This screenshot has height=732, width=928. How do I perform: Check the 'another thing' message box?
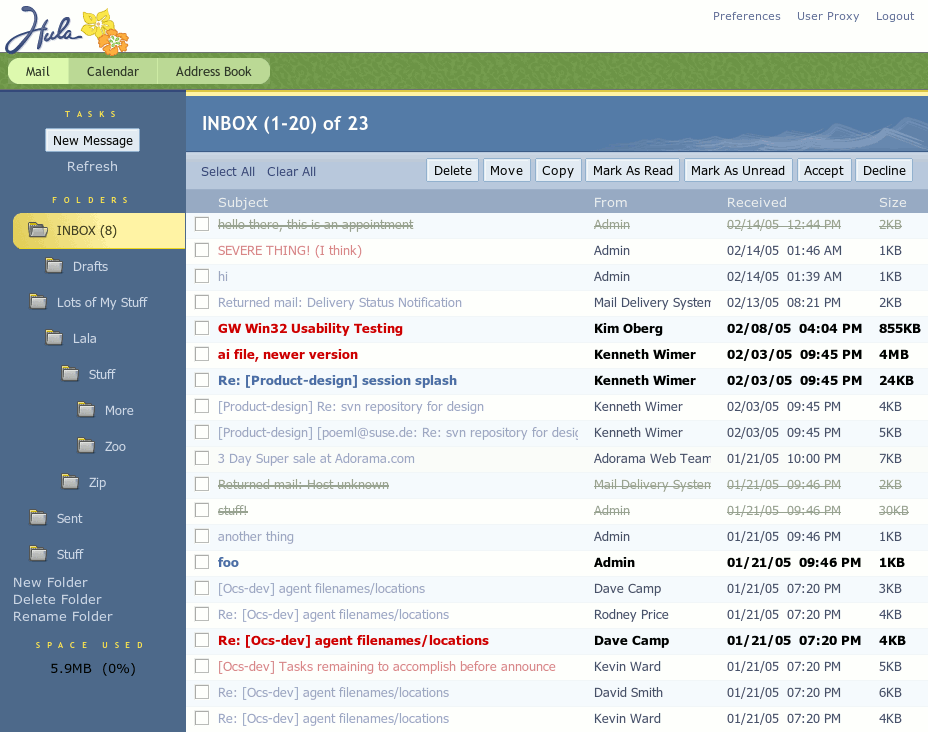tap(202, 536)
